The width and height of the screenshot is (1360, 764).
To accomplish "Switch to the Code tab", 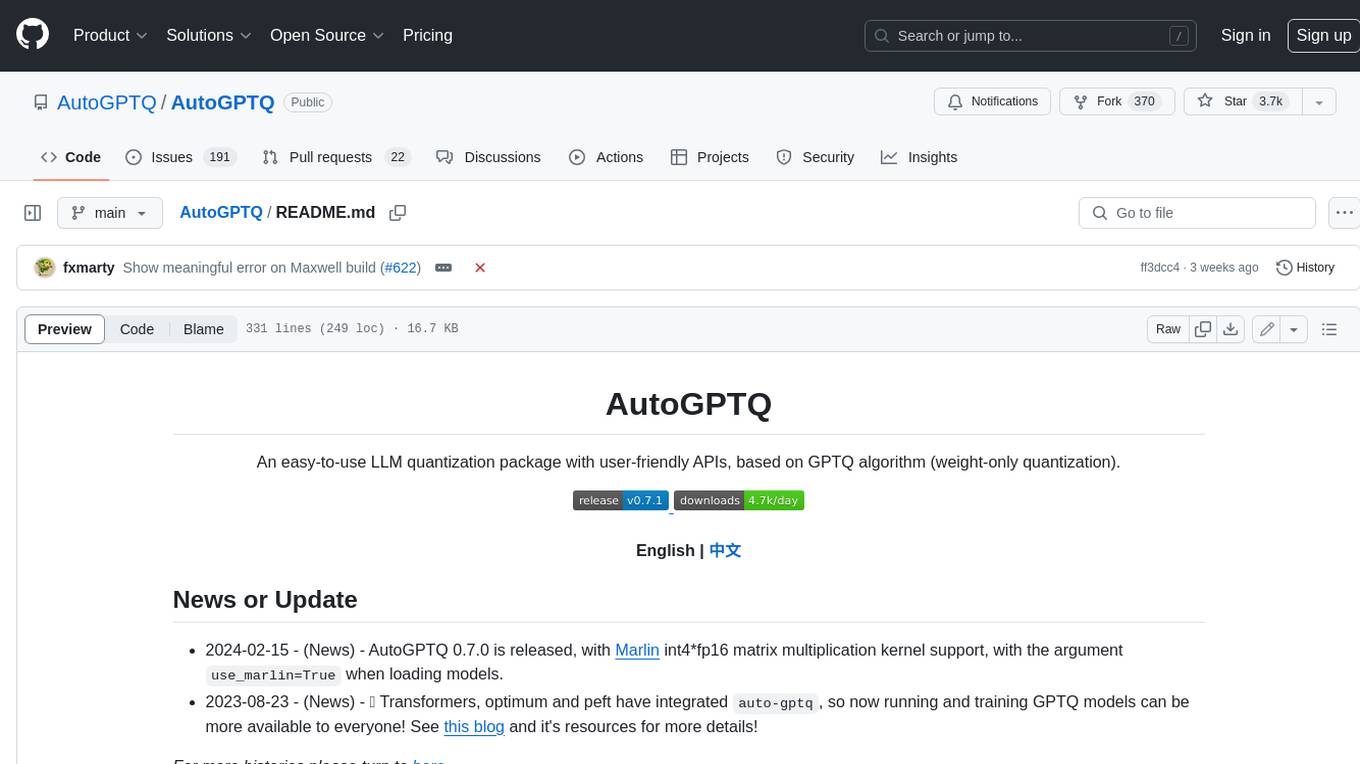I will [71, 157].
